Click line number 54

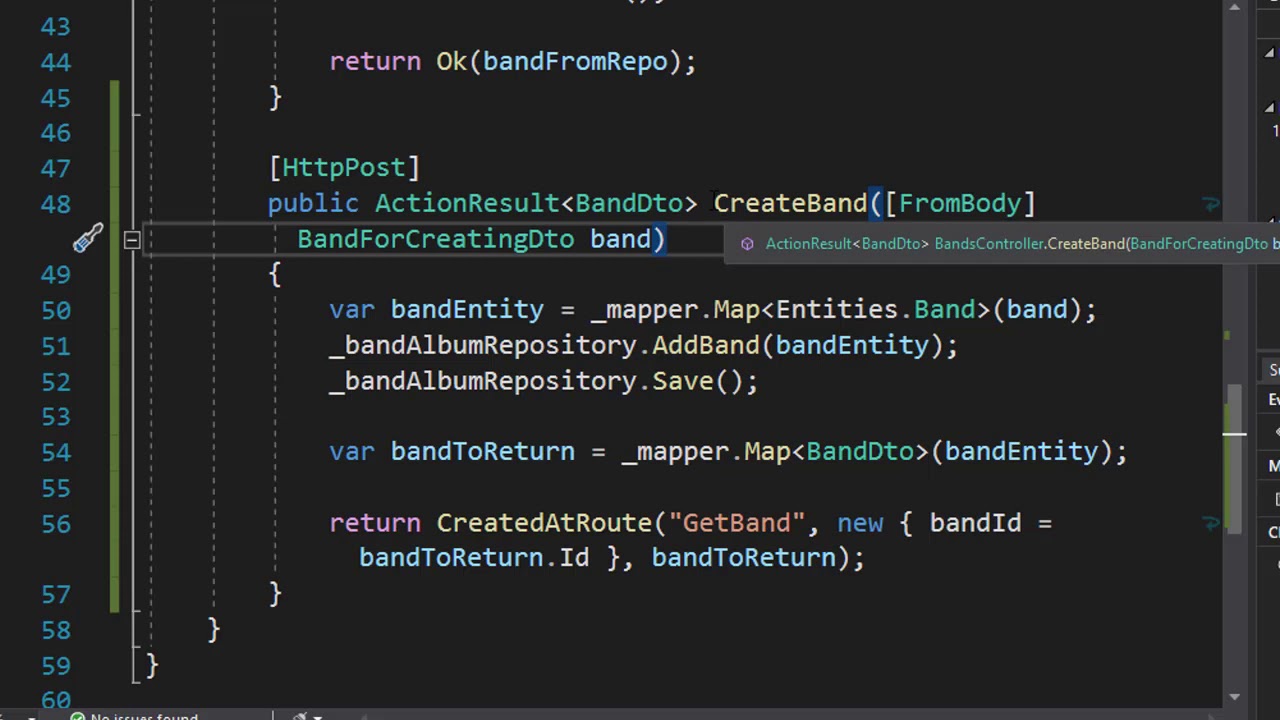click(56, 452)
